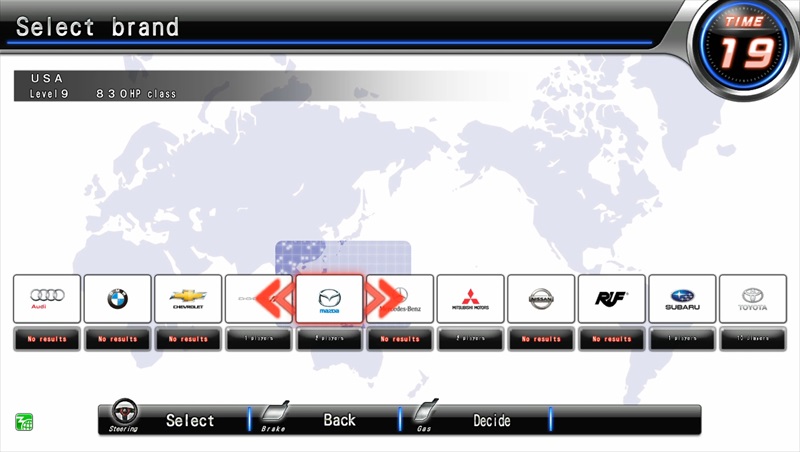Click the "USA" region label
The width and height of the screenshot is (800, 452).
click(x=47, y=78)
